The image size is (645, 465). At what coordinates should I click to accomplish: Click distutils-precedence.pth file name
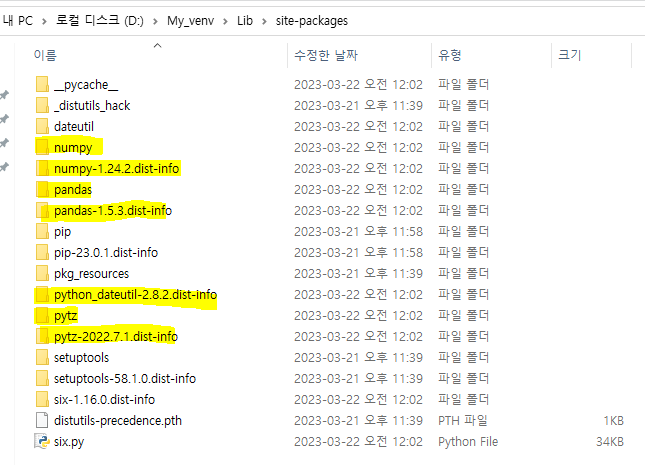click(118, 421)
